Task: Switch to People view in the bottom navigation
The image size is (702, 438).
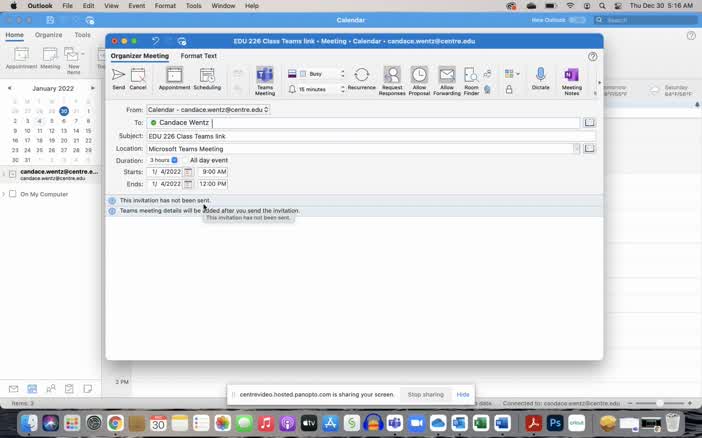Action: [51, 389]
